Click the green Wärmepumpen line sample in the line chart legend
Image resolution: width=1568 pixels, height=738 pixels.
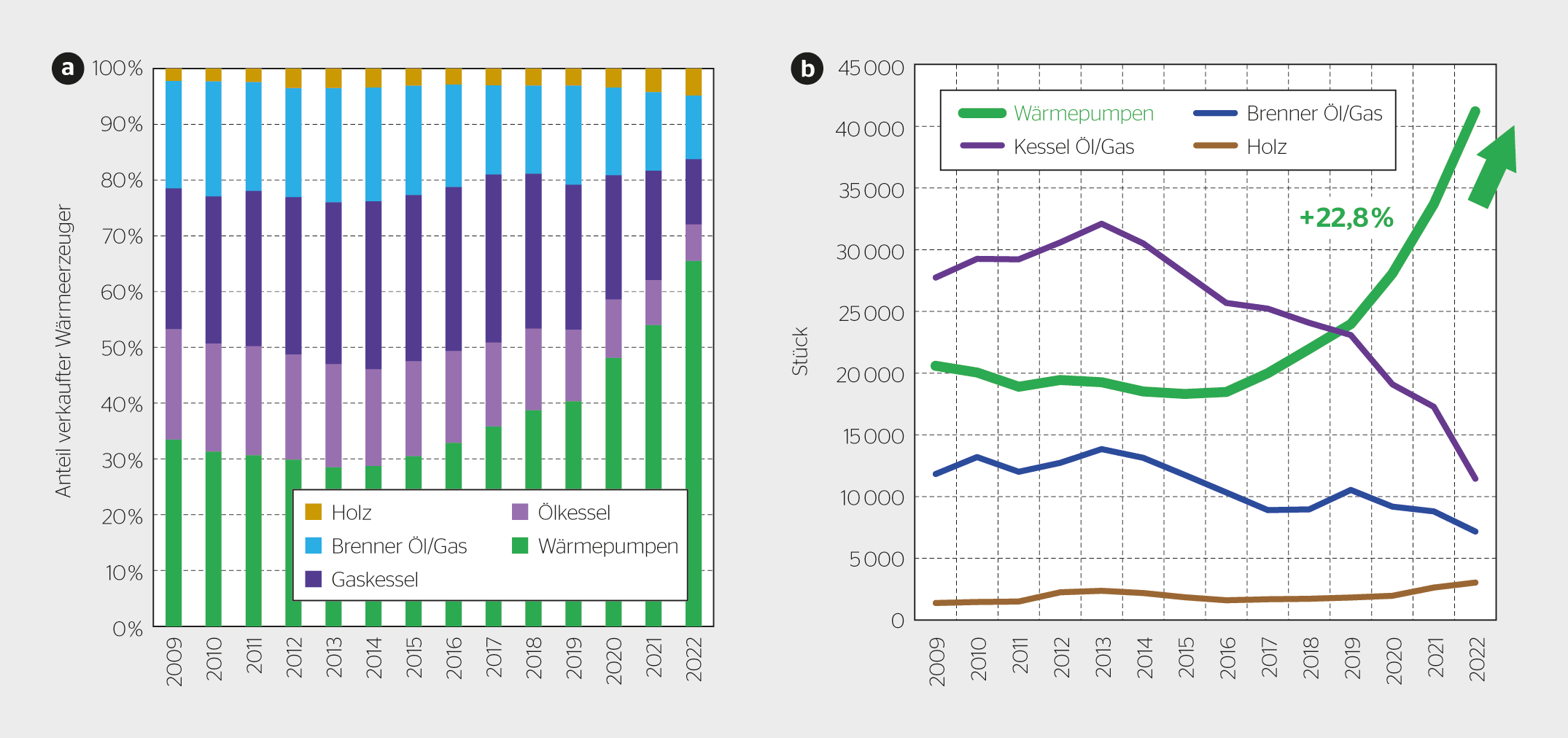click(982, 113)
